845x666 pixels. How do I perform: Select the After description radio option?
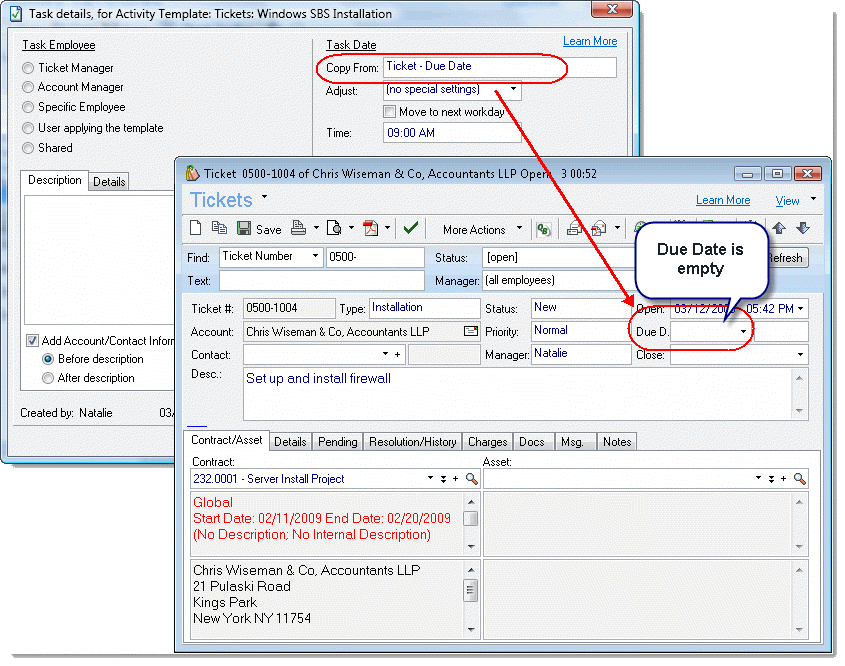48,378
